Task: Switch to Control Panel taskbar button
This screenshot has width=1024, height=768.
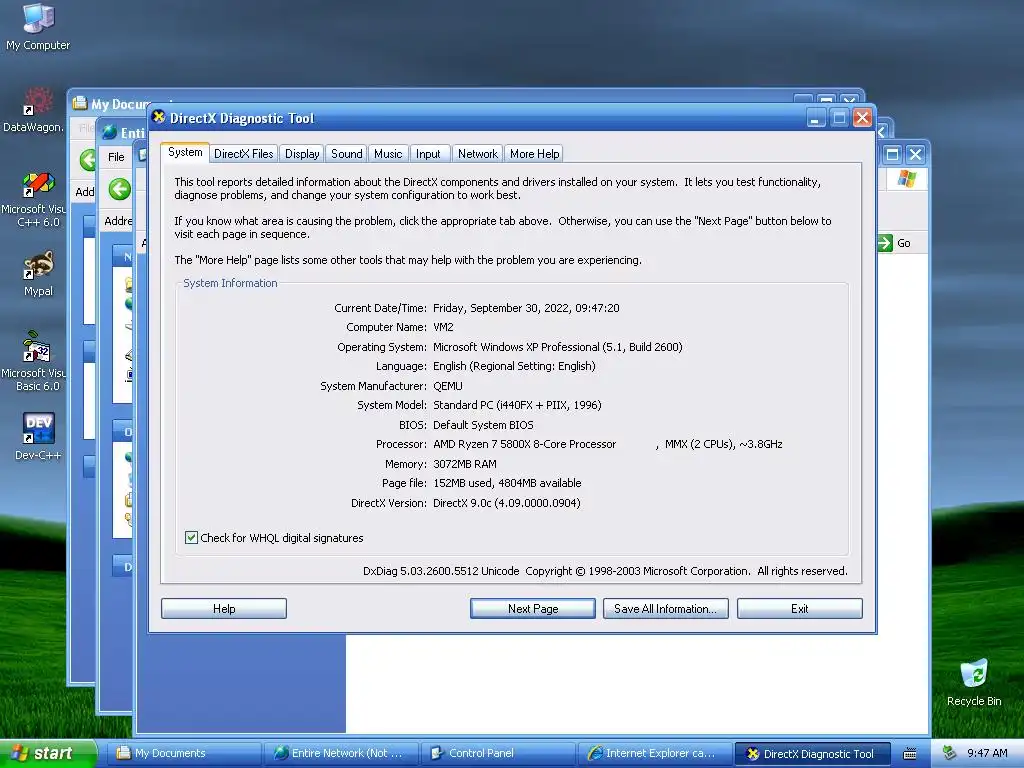Action: click(498, 753)
